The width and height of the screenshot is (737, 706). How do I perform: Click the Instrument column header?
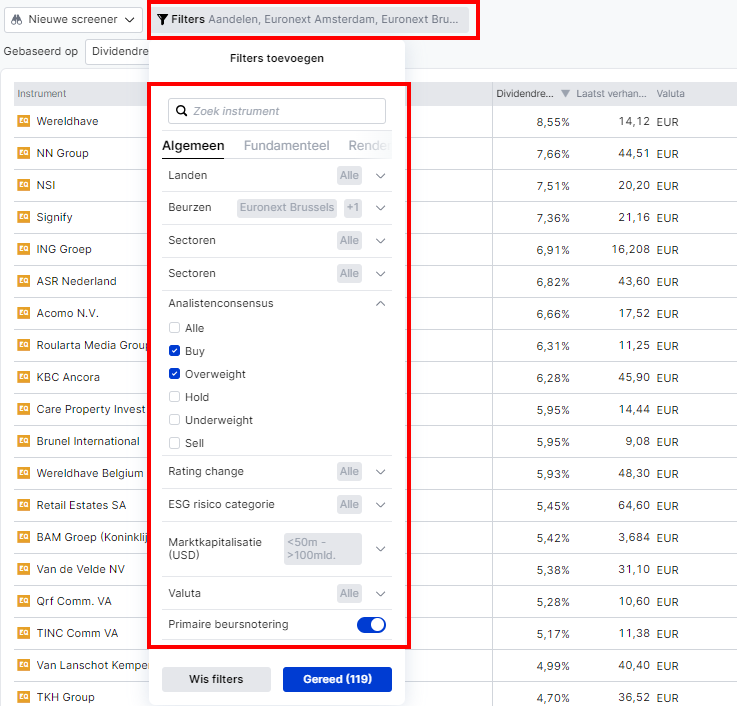click(42, 94)
